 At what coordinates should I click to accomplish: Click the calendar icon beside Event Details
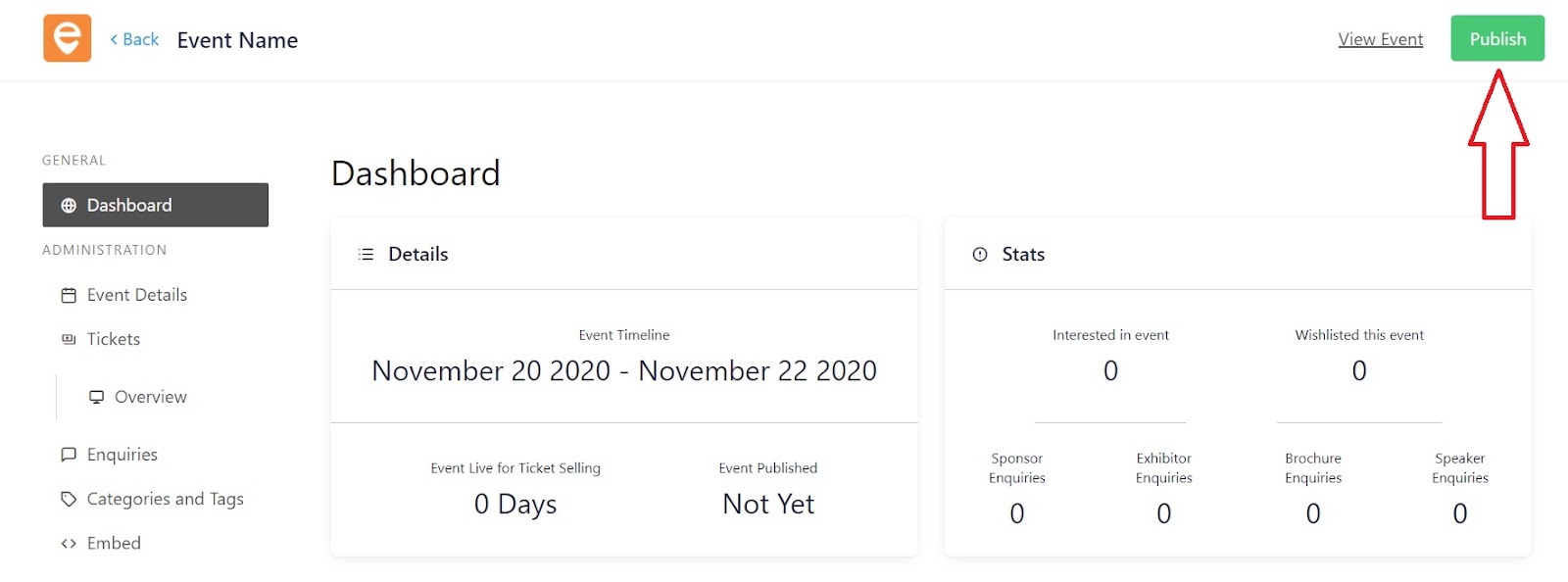click(69, 295)
